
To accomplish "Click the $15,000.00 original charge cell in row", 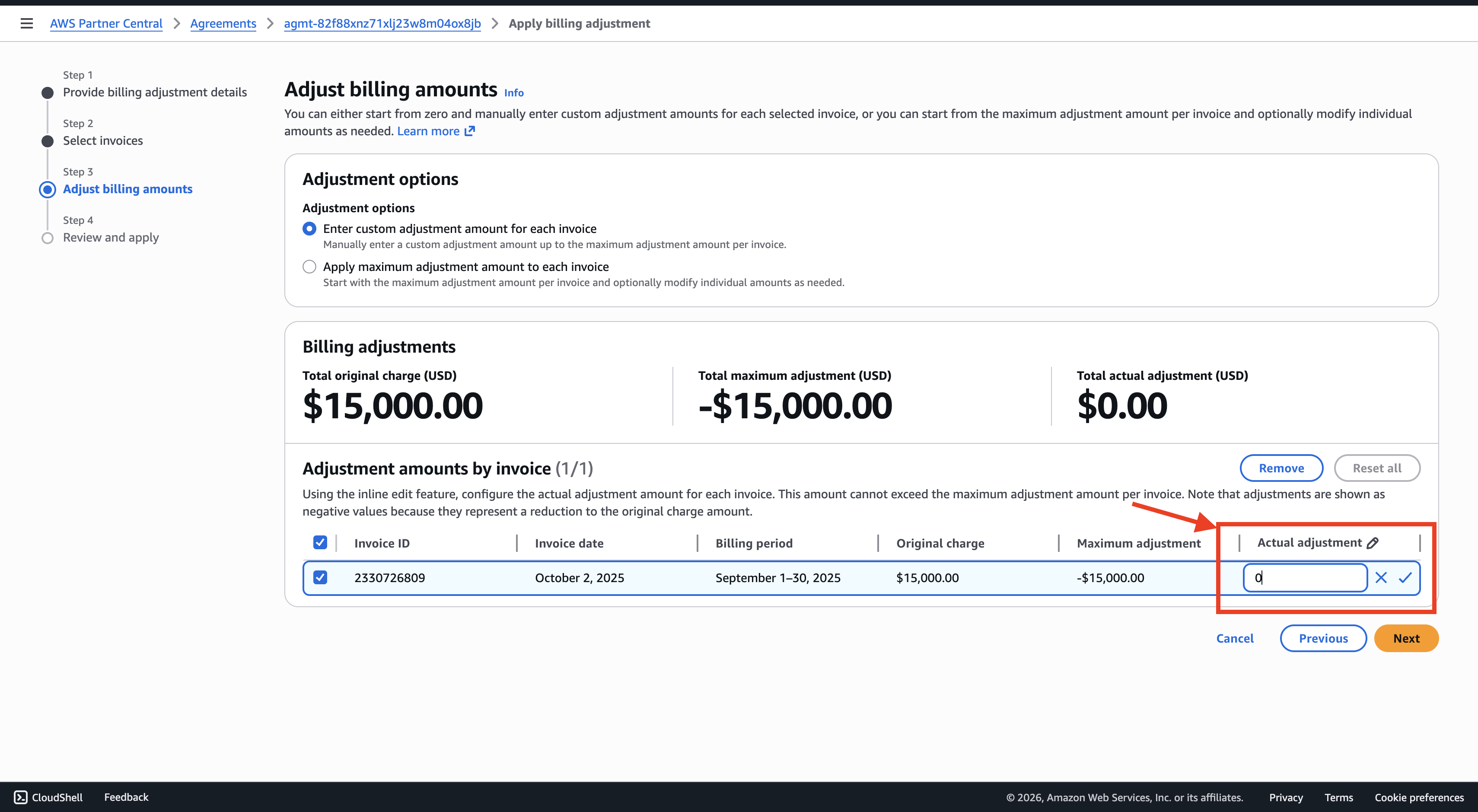I will [x=927, y=578].
